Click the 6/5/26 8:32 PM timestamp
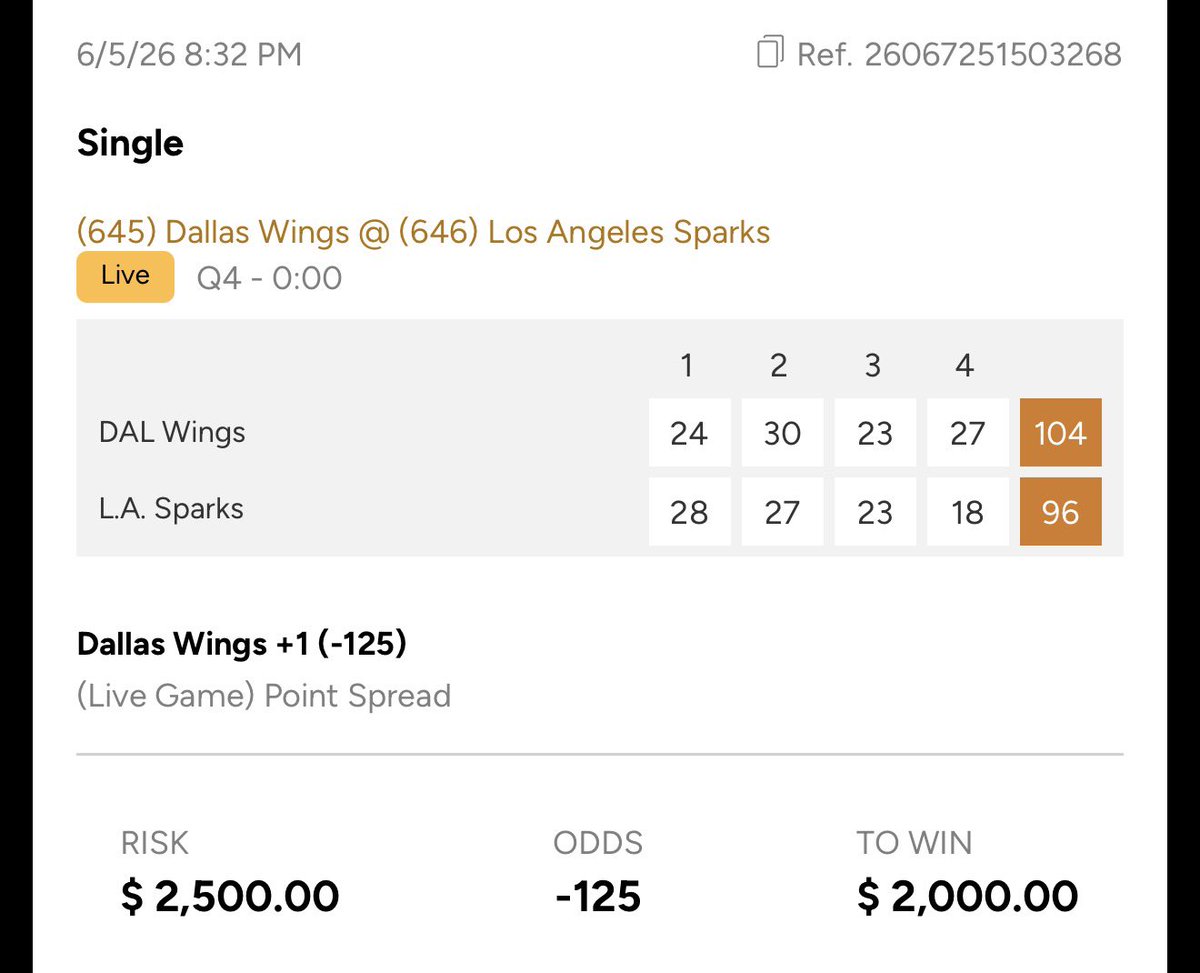This screenshot has height=973, width=1200. [x=189, y=53]
